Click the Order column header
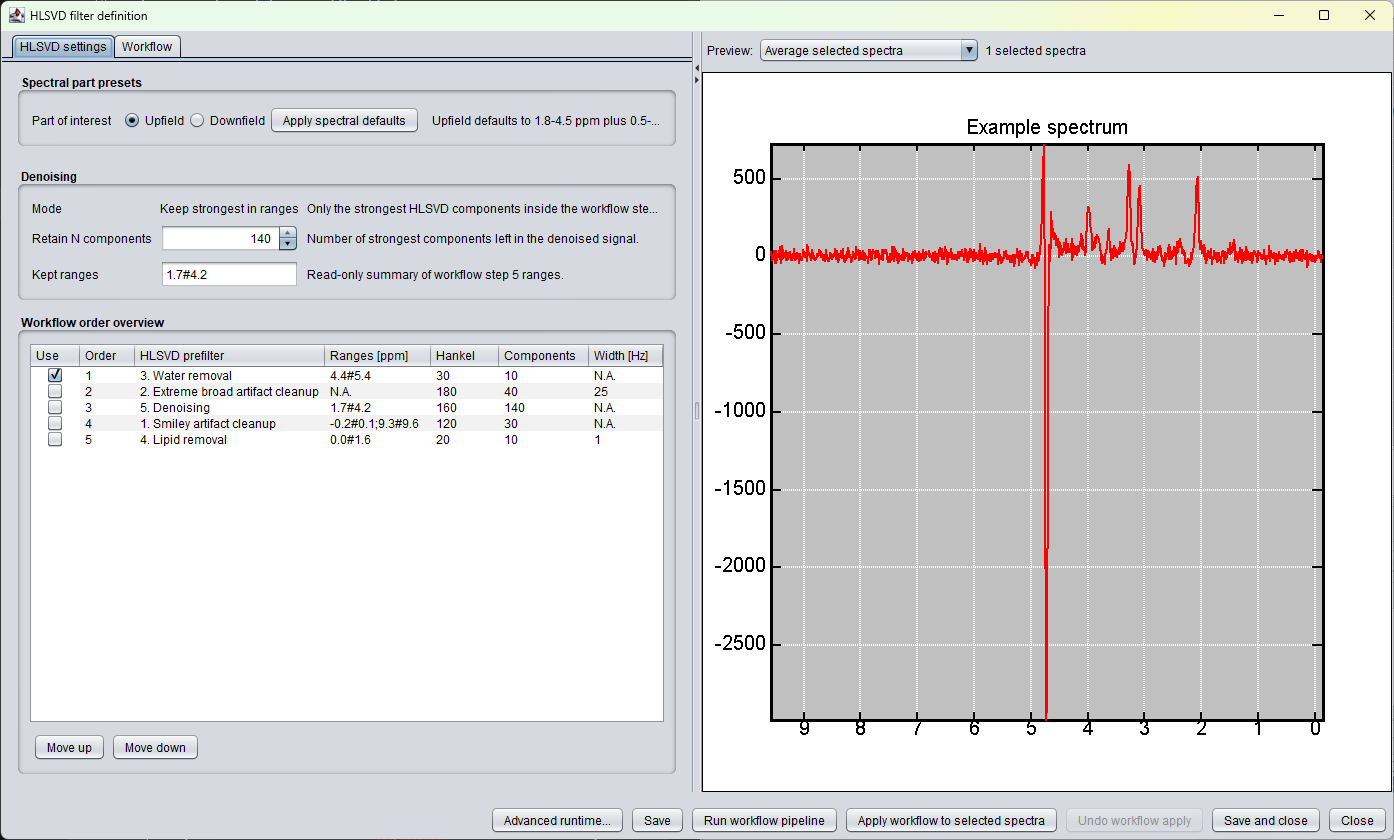Screen dimensions: 1394x840 point(106,356)
